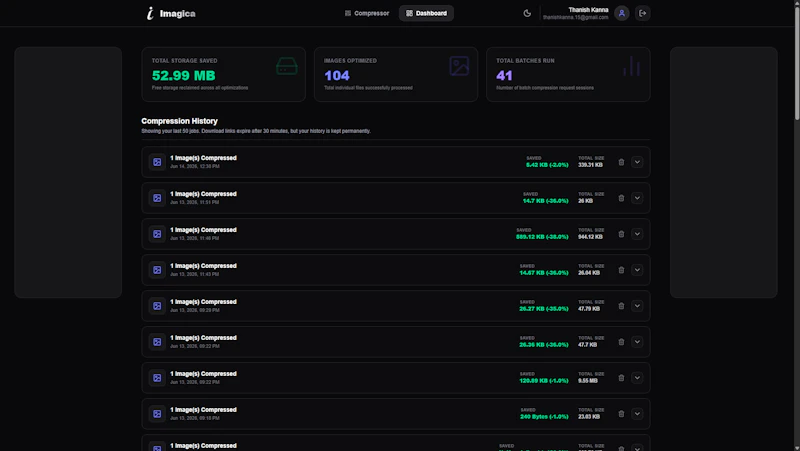Click the 5.42 KB (-2.0%) saved value
This screenshot has height=451, width=800.
547,165
